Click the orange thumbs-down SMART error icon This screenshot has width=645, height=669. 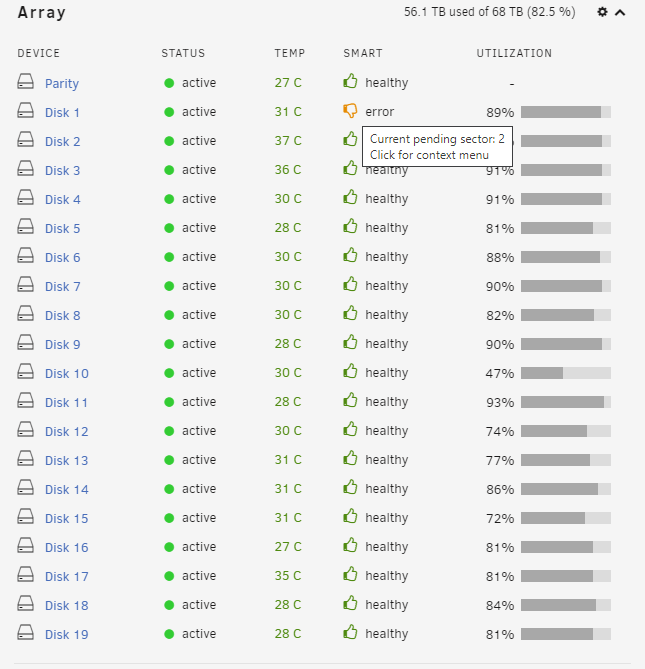point(350,111)
